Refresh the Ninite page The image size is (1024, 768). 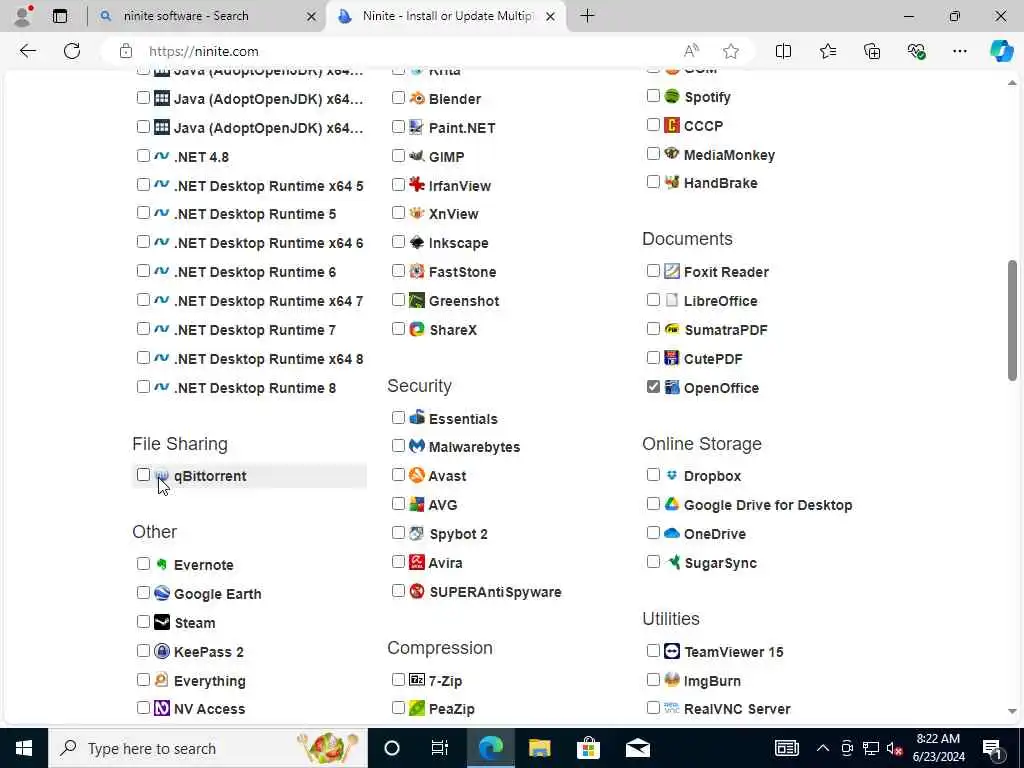[72, 51]
